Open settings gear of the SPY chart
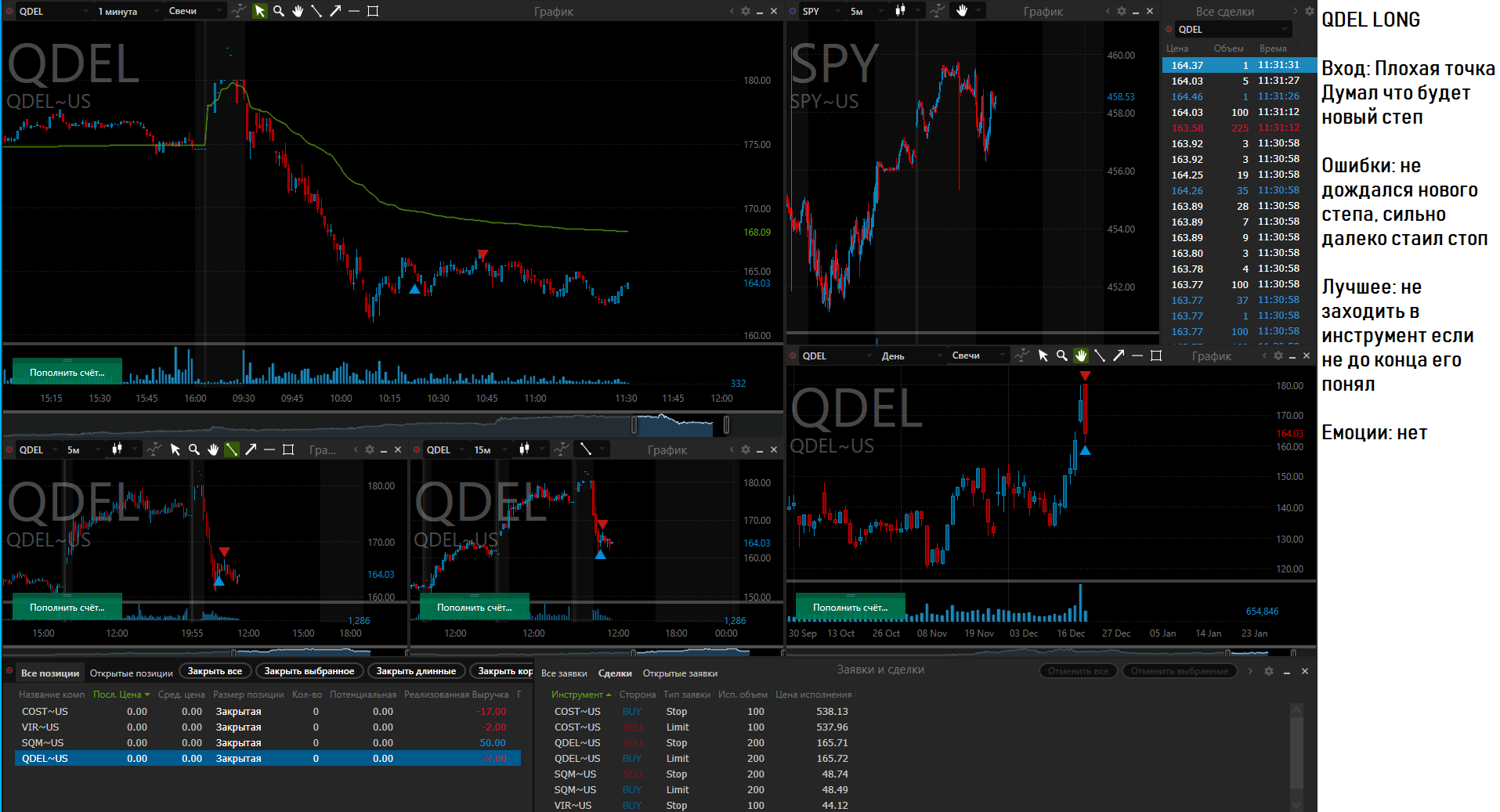The image size is (1500, 812). pyautogui.click(x=1122, y=11)
